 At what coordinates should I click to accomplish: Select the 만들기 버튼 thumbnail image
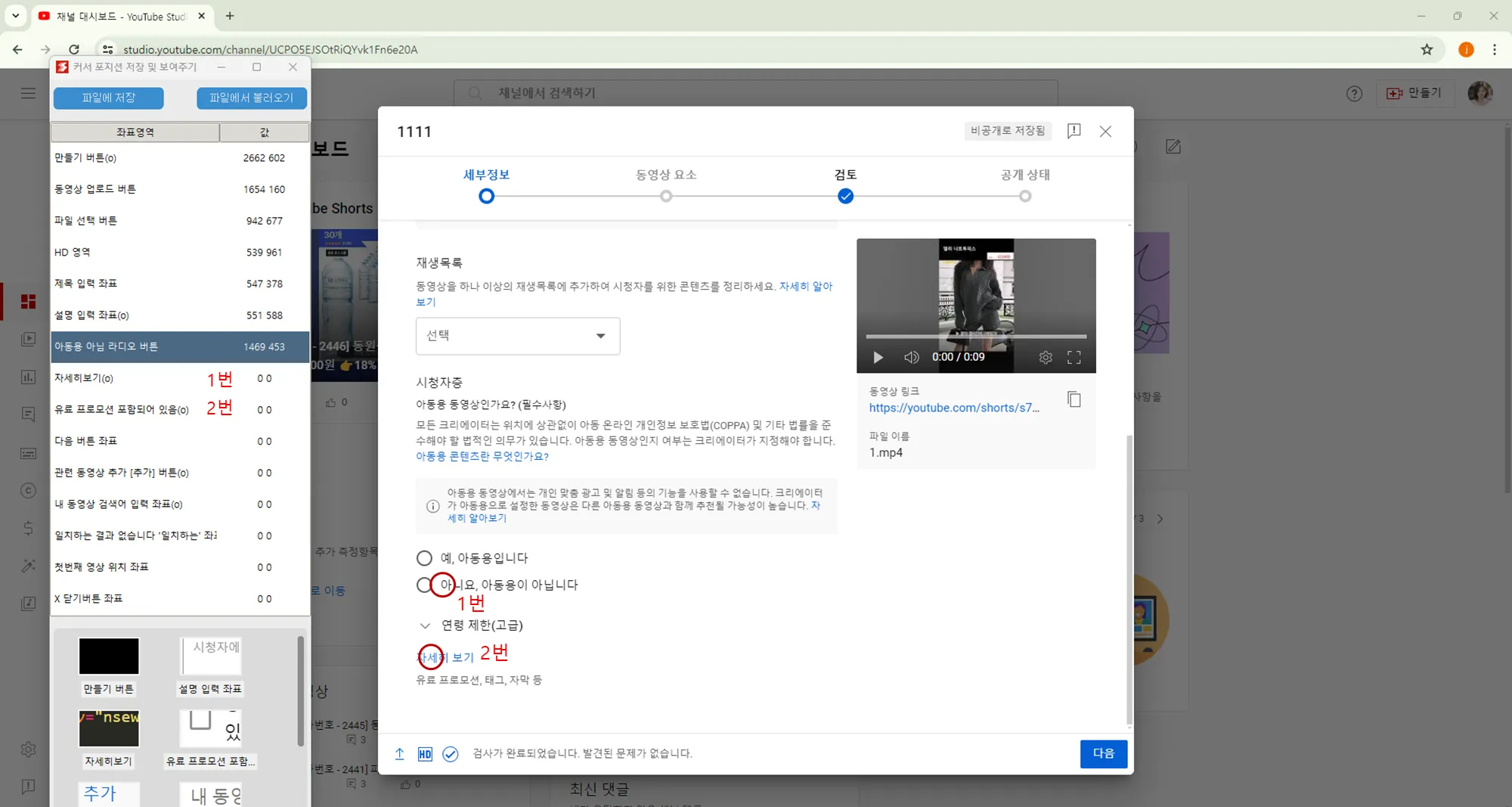click(109, 656)
